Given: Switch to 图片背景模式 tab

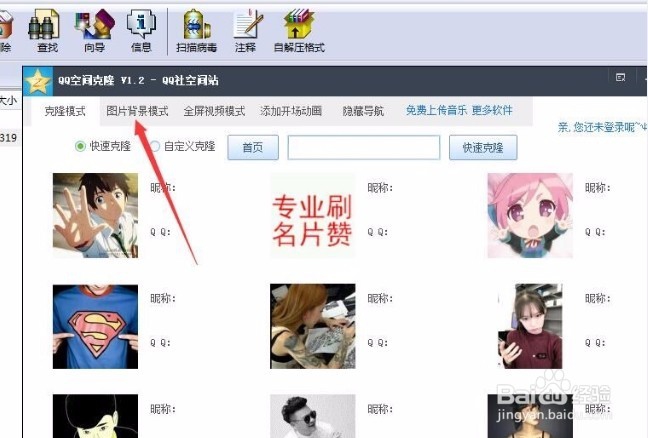Looking at the screenshot, I should tap(137, 111).
